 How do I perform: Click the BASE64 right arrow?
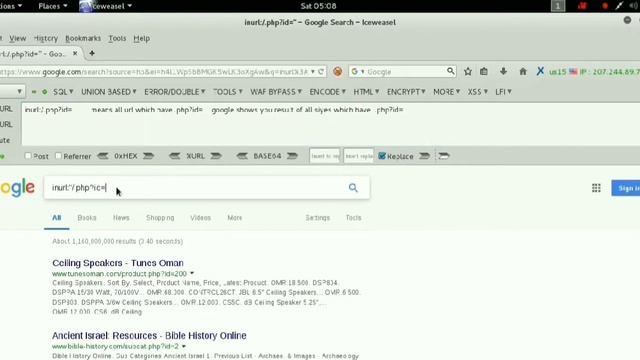292,156
